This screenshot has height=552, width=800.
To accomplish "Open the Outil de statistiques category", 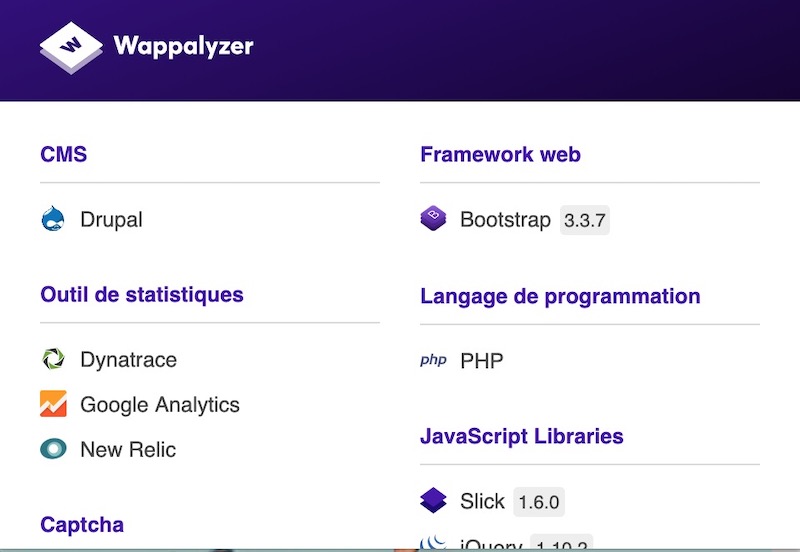I will pyautogui.click(x=142, y=294).
